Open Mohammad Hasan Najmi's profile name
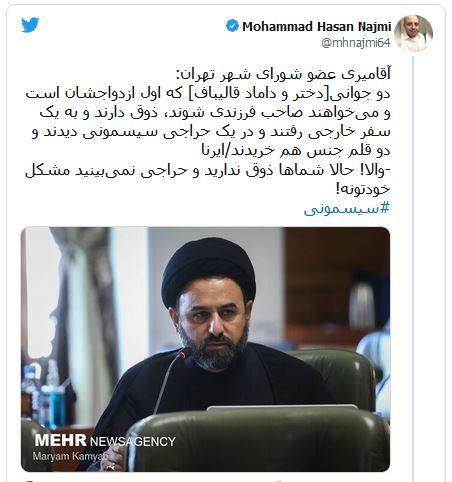Screen dimensions: 452x482 click(x=316, y=26)
